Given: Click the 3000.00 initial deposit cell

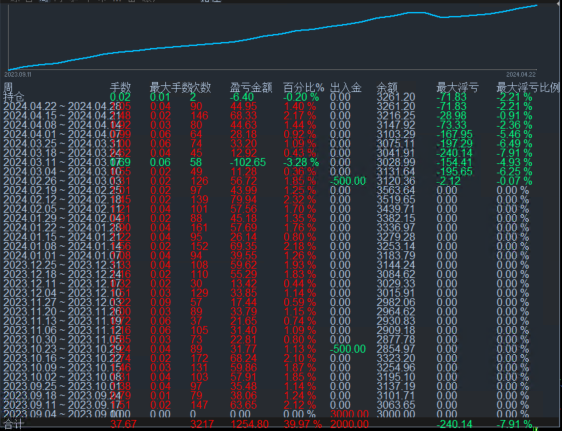Looking at the screenshot, I should pyautogui.click(x=349, y=414).
